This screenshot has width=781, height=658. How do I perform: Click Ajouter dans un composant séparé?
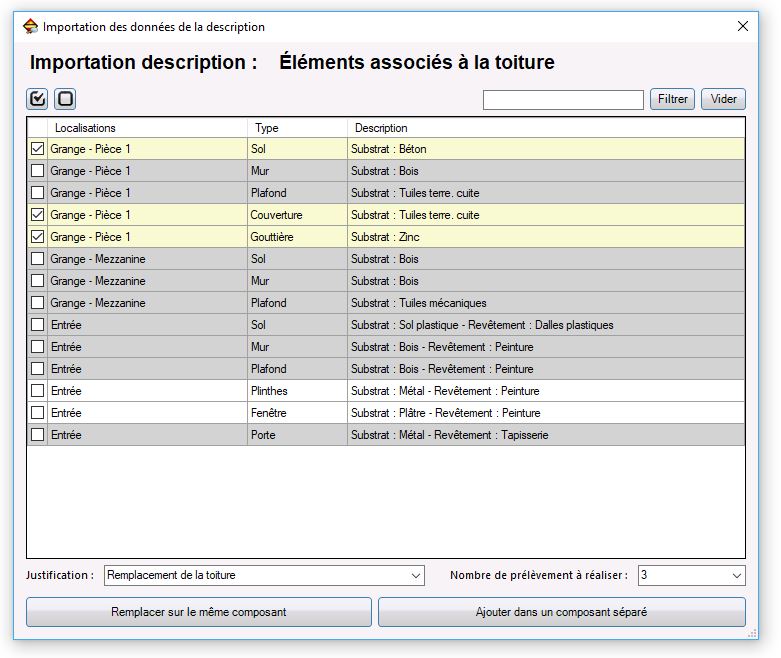[561, 612]
